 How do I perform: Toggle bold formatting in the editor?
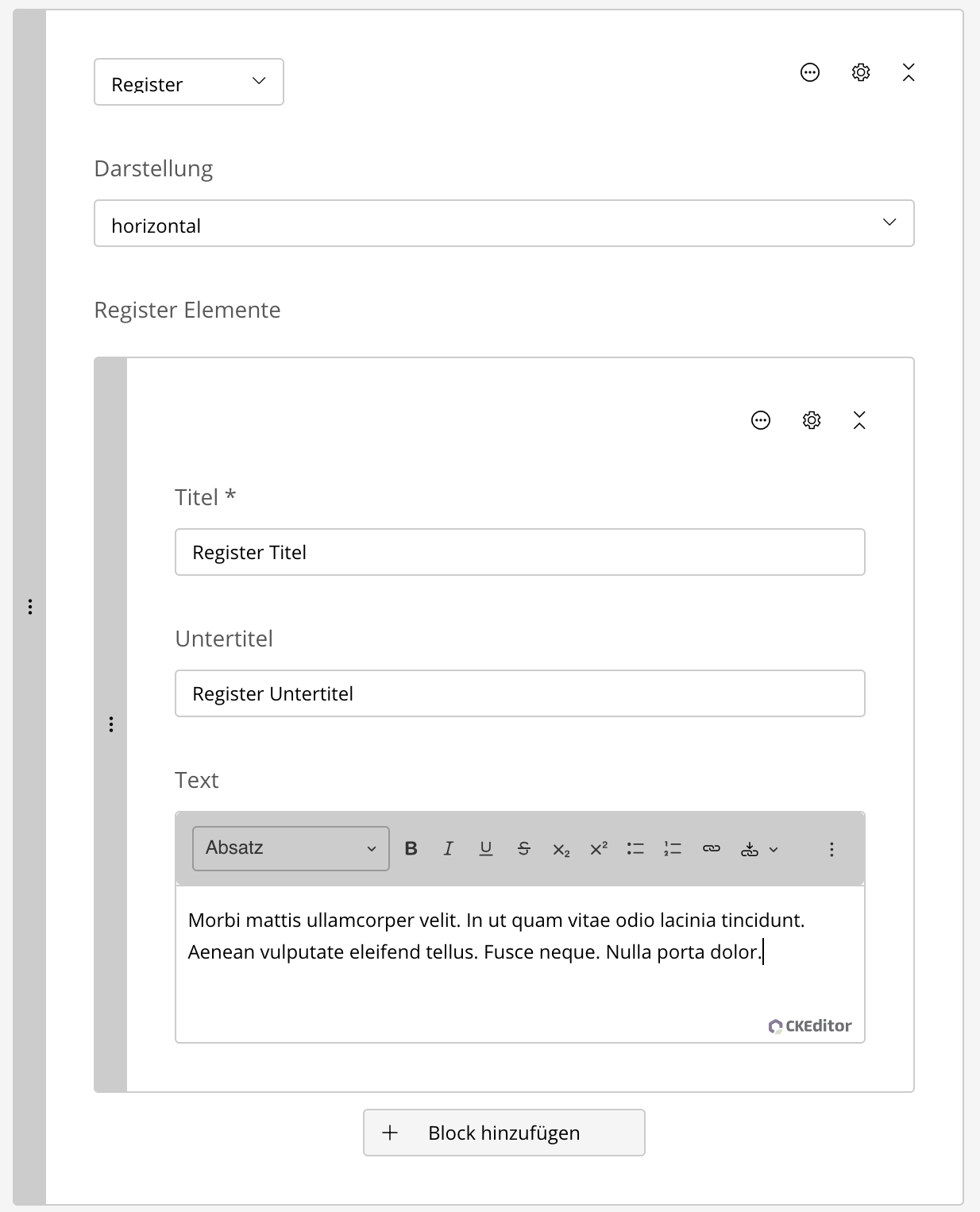coord(411,848)
